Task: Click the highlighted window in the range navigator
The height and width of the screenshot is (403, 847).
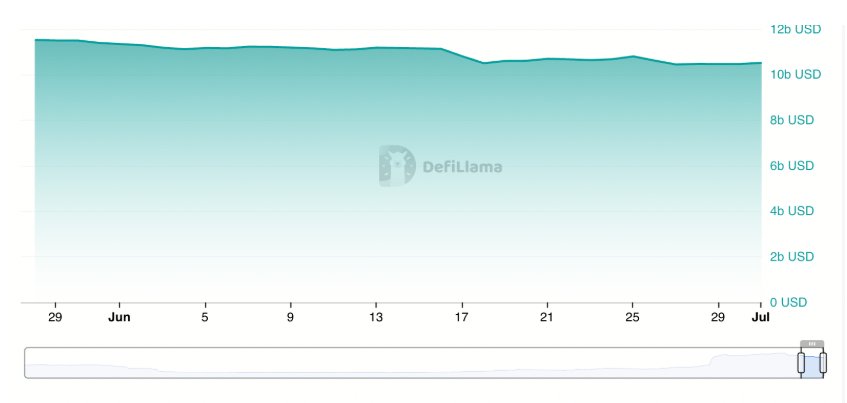Action: point(812,363)
